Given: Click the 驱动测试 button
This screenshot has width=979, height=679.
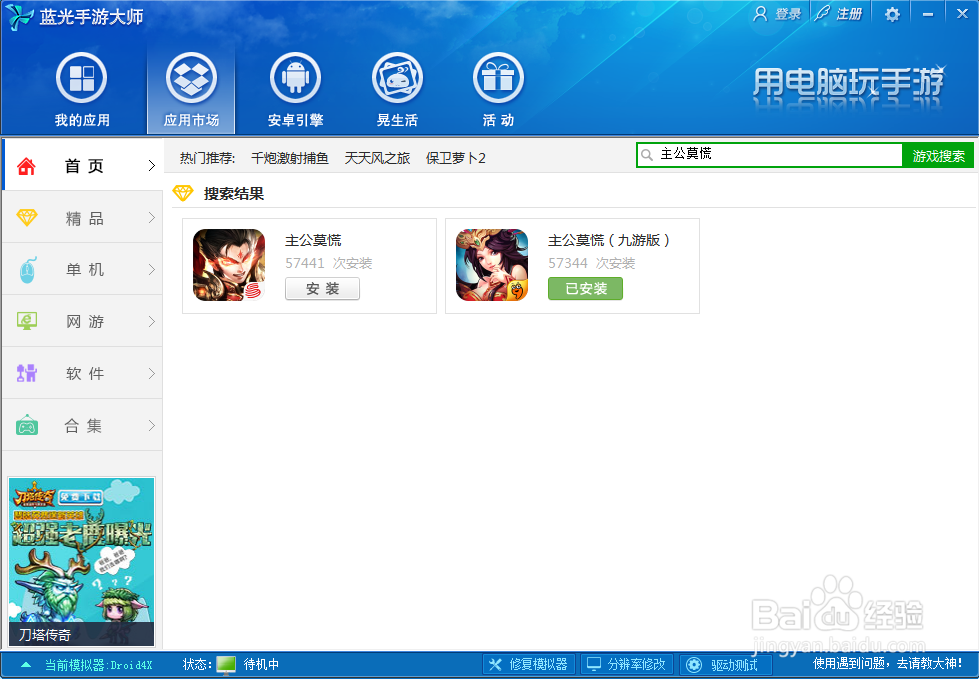Looking at the screenshot, I should coord(726,665).
